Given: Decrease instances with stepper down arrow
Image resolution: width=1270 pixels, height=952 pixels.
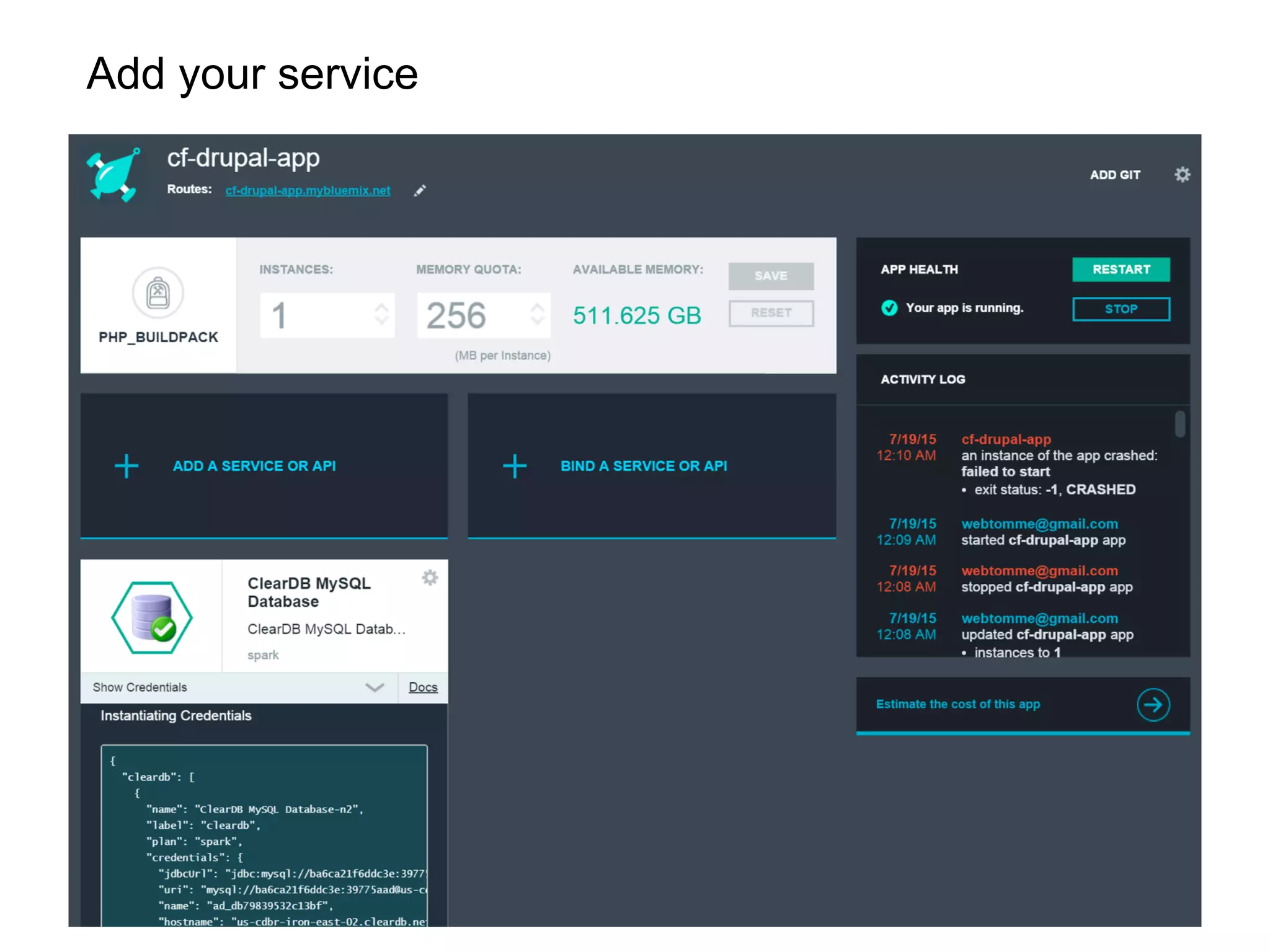Looking at the screenshot, I should tap(381, 321).
